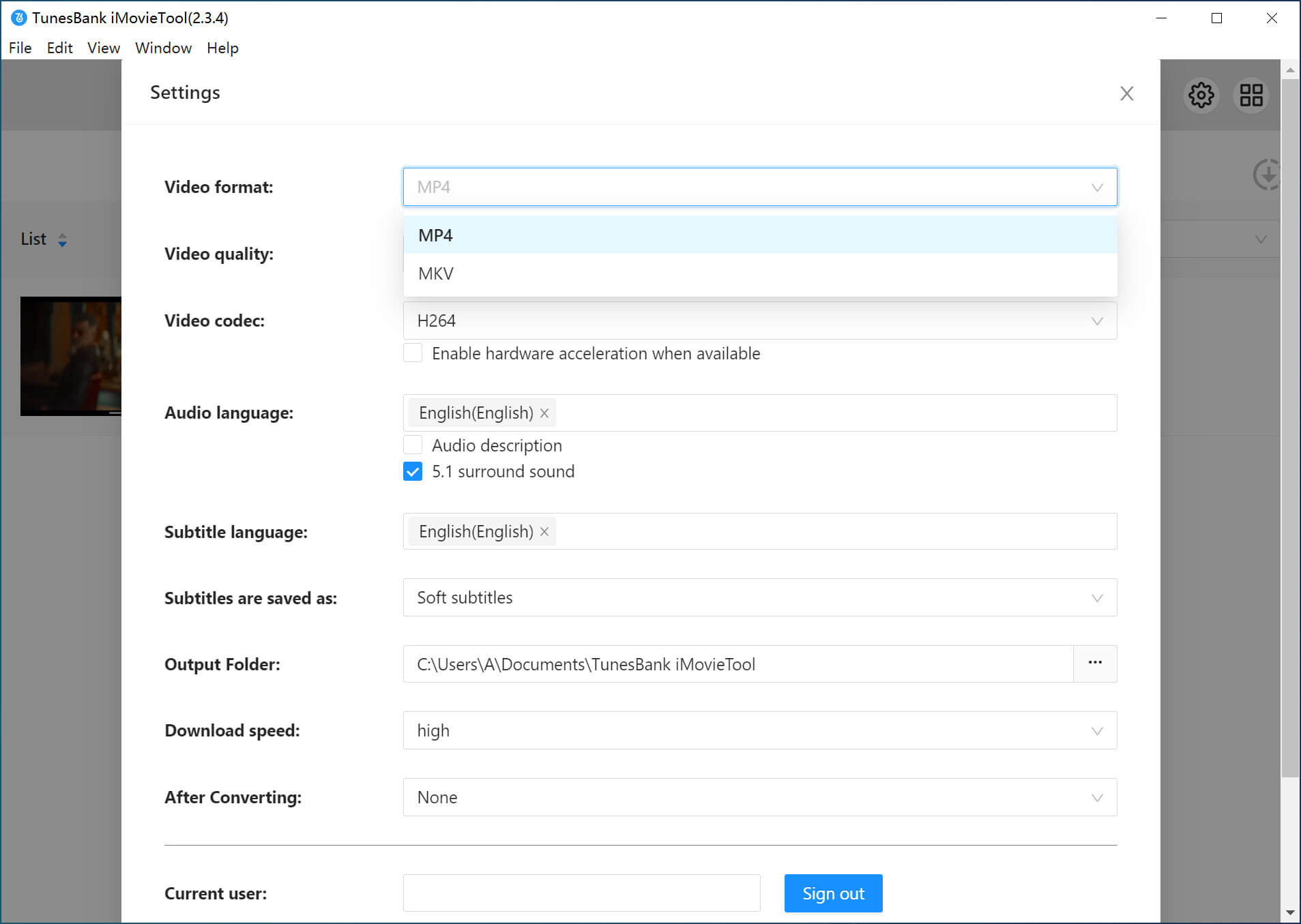Click the download circle icon
1301x924 pixels.
point(1267,175)
